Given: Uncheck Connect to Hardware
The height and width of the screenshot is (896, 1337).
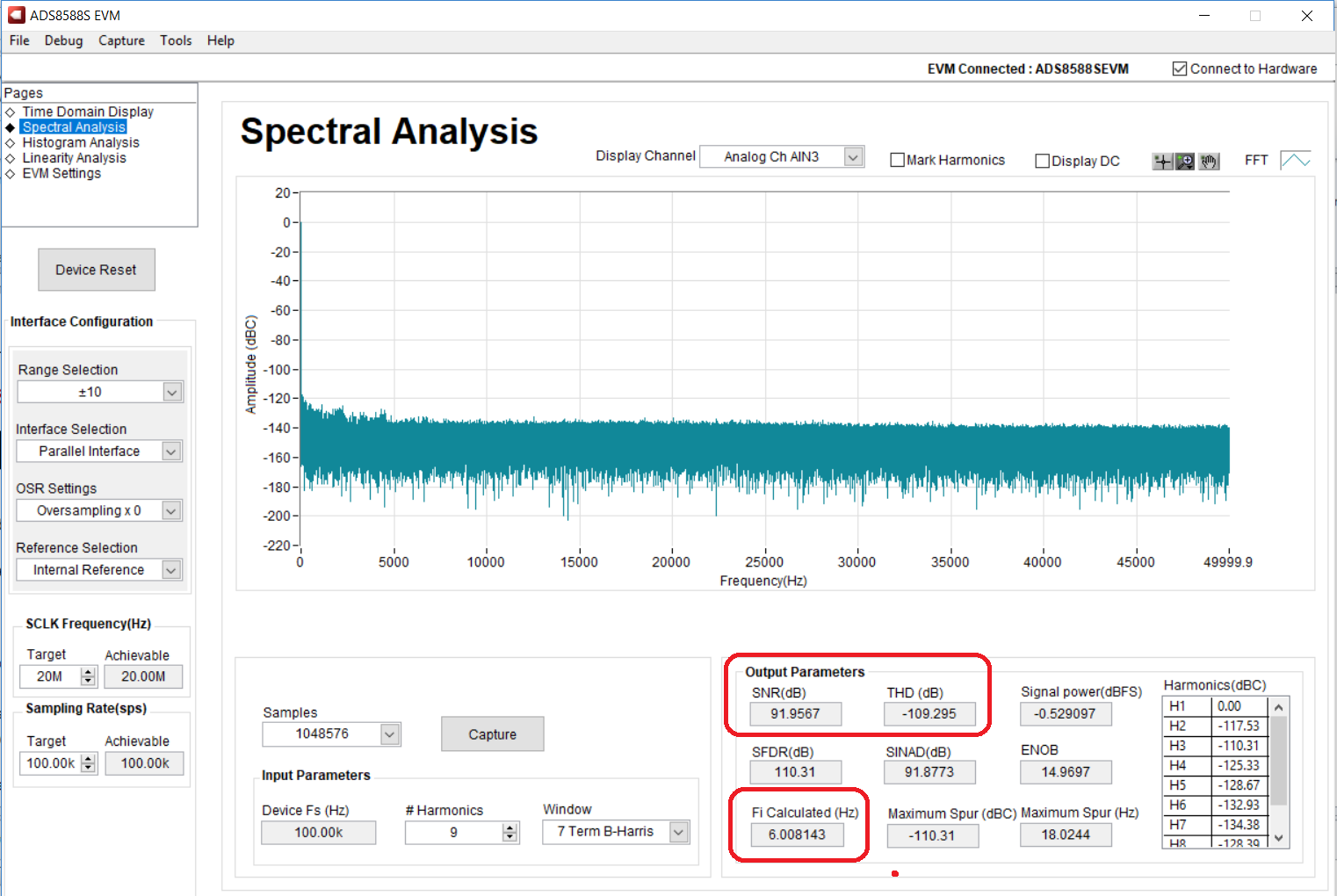Looking at the screenshot, I should (x=1180, y=69).
